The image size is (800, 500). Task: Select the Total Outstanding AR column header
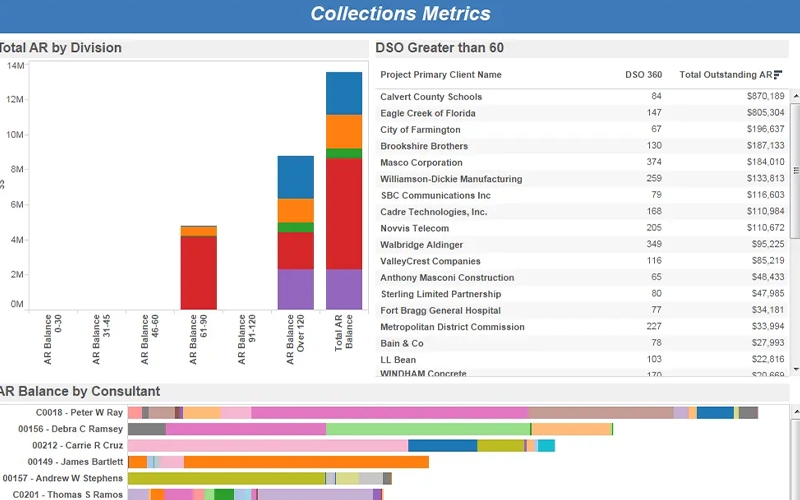(726, 74)
